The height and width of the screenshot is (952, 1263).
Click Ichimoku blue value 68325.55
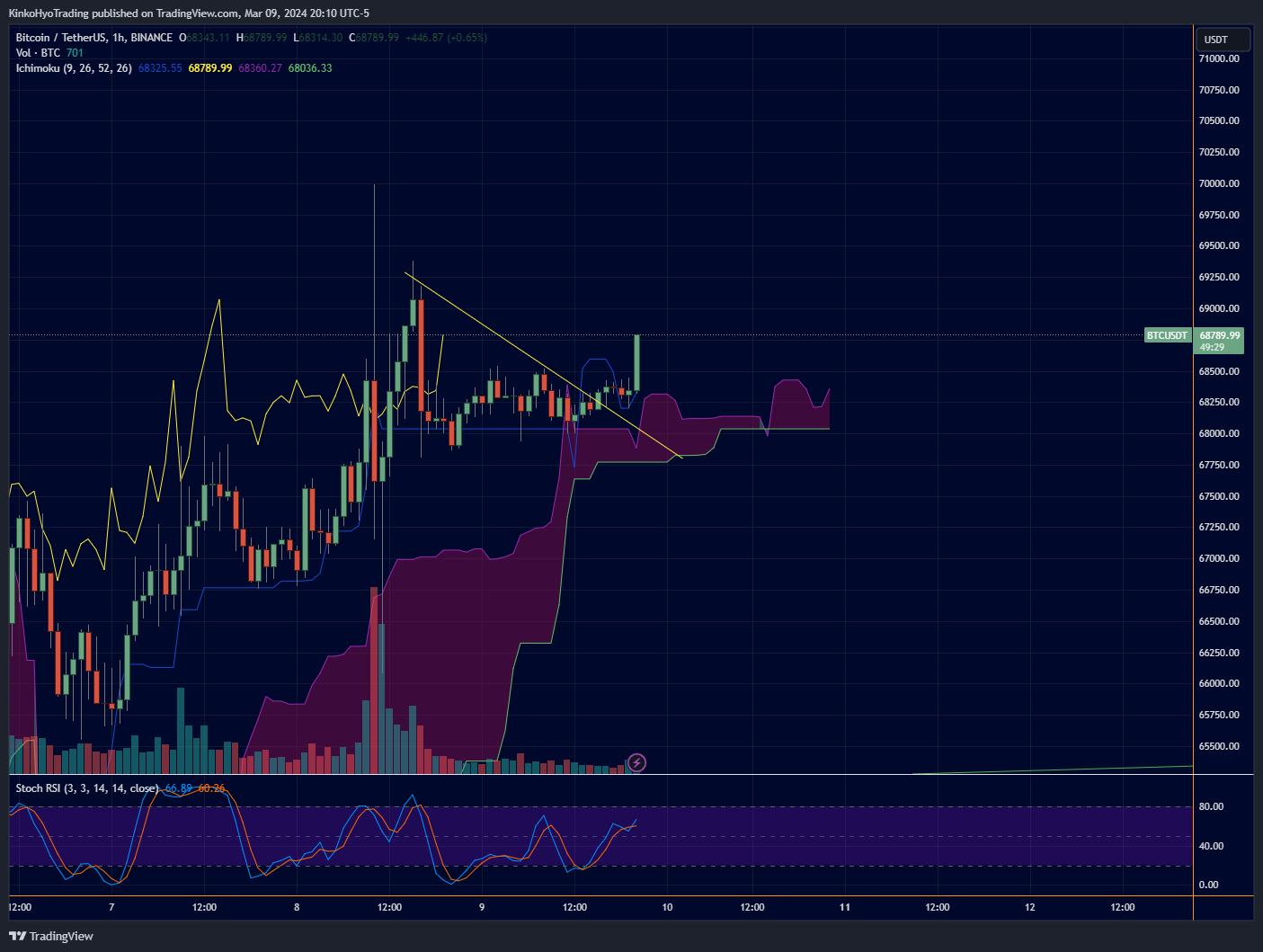(x=160, y=68)
